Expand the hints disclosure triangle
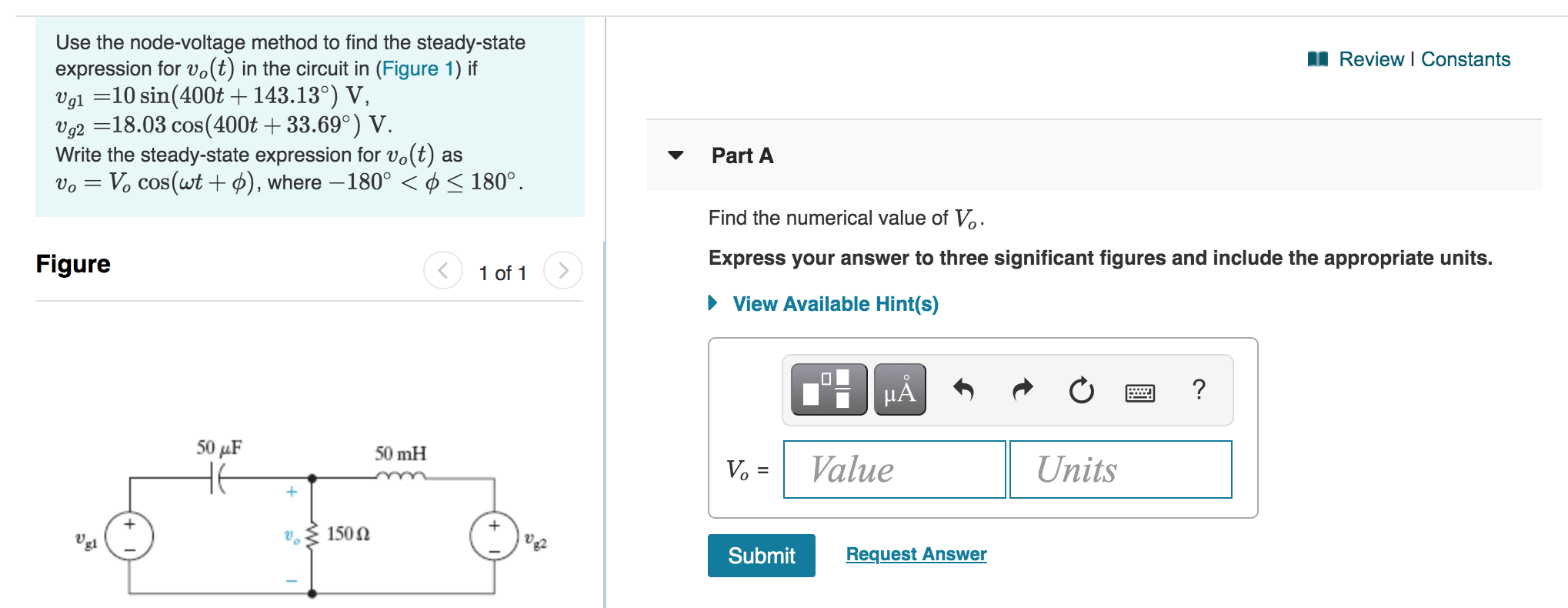This screenshot has width=1568, height=608. [713, 303]
